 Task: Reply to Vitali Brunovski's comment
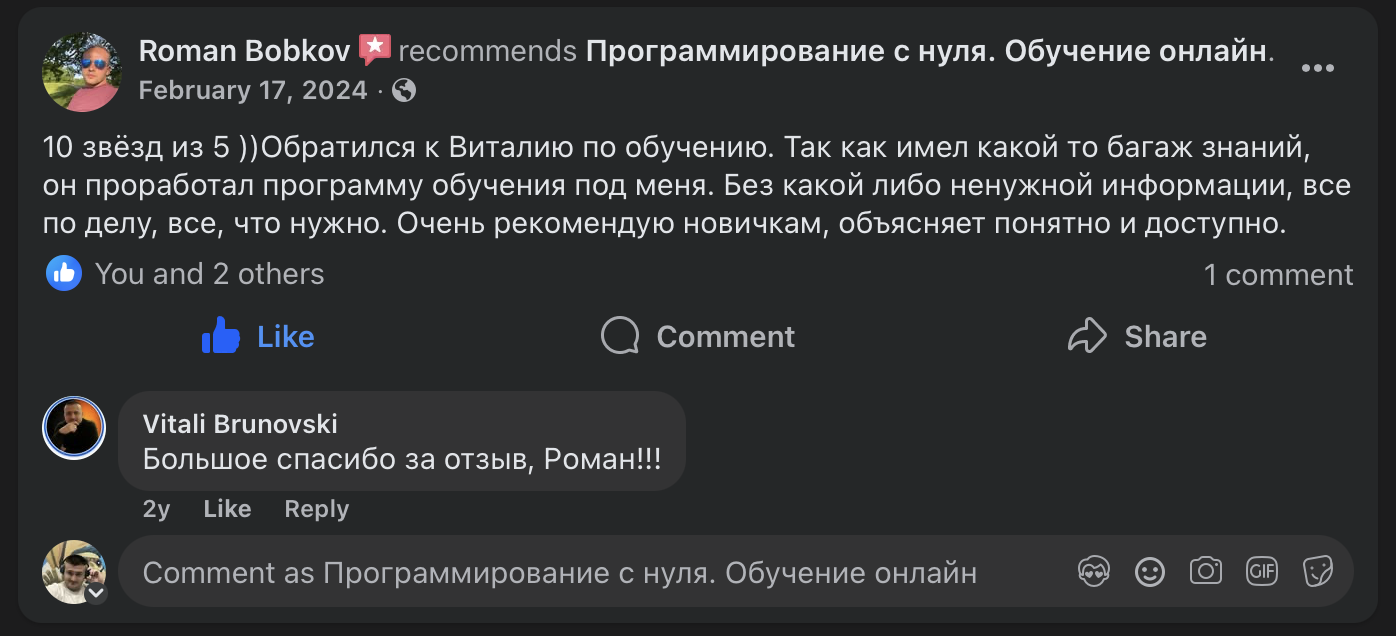pyautogui.click(x=315, y=508)
